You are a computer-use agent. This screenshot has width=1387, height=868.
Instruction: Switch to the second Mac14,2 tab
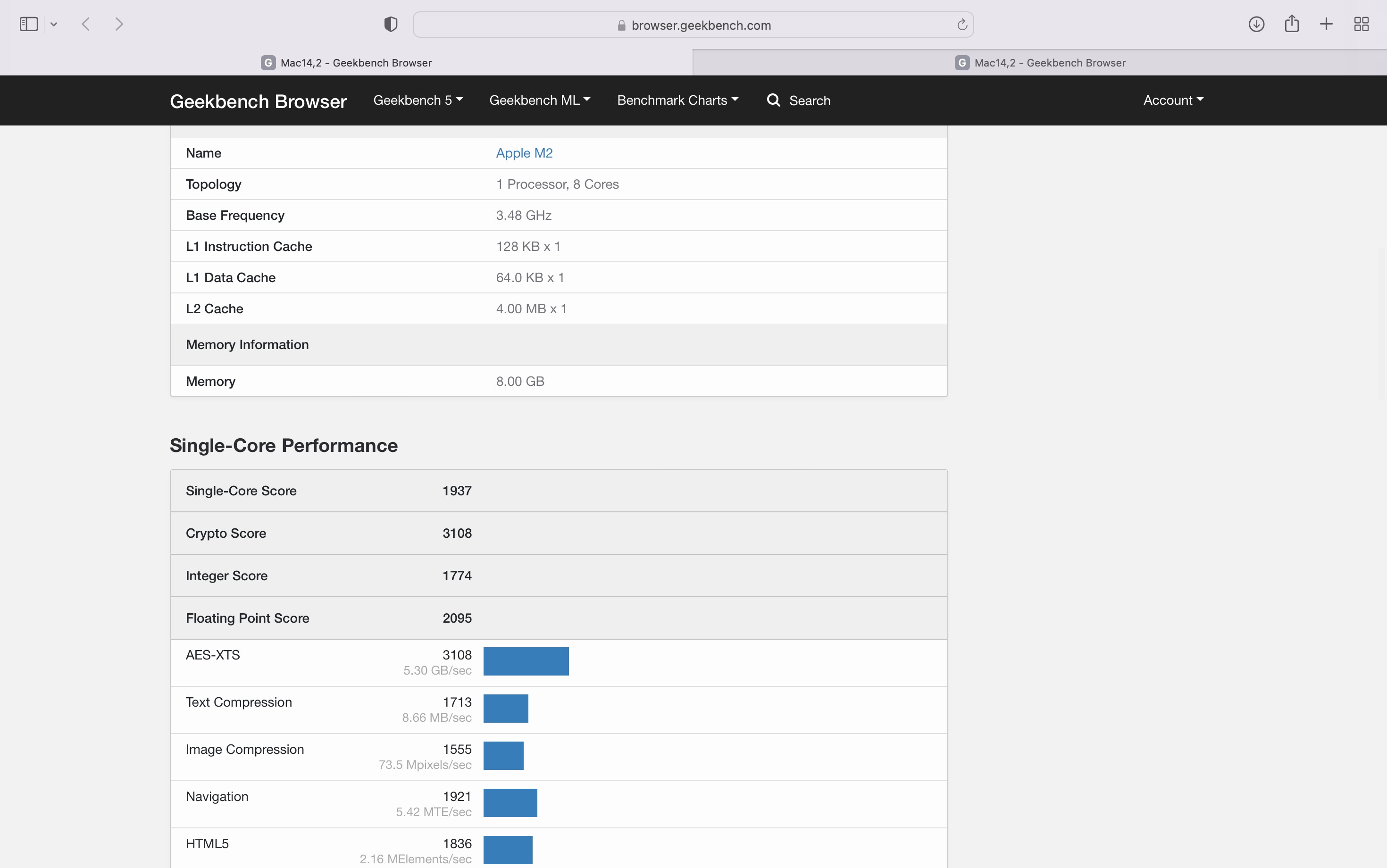click(x=1040, y=63)
